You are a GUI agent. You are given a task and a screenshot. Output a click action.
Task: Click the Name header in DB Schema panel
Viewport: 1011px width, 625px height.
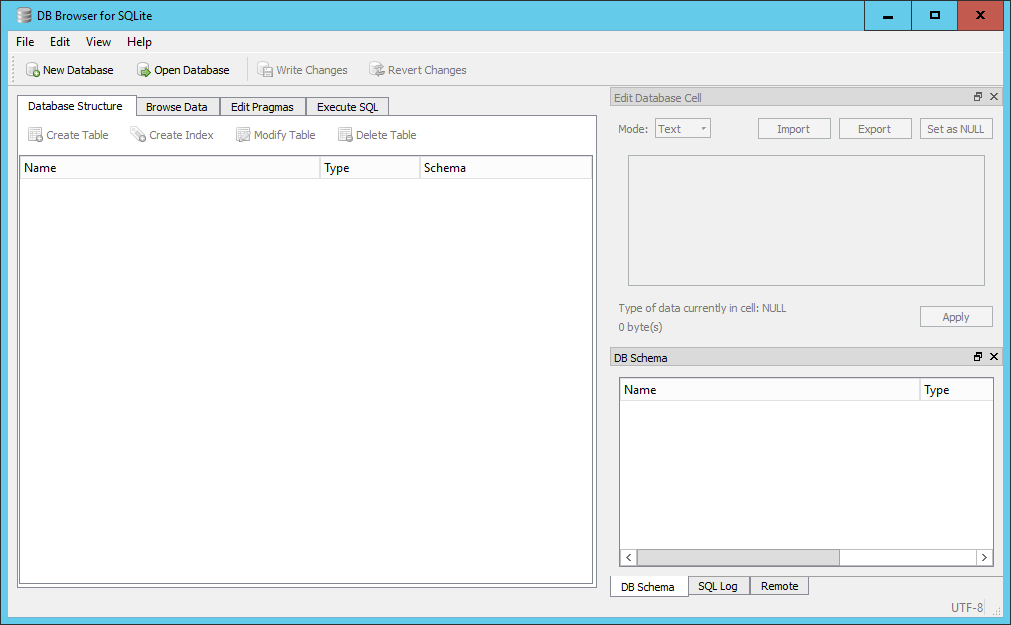(x=770, y=390)
